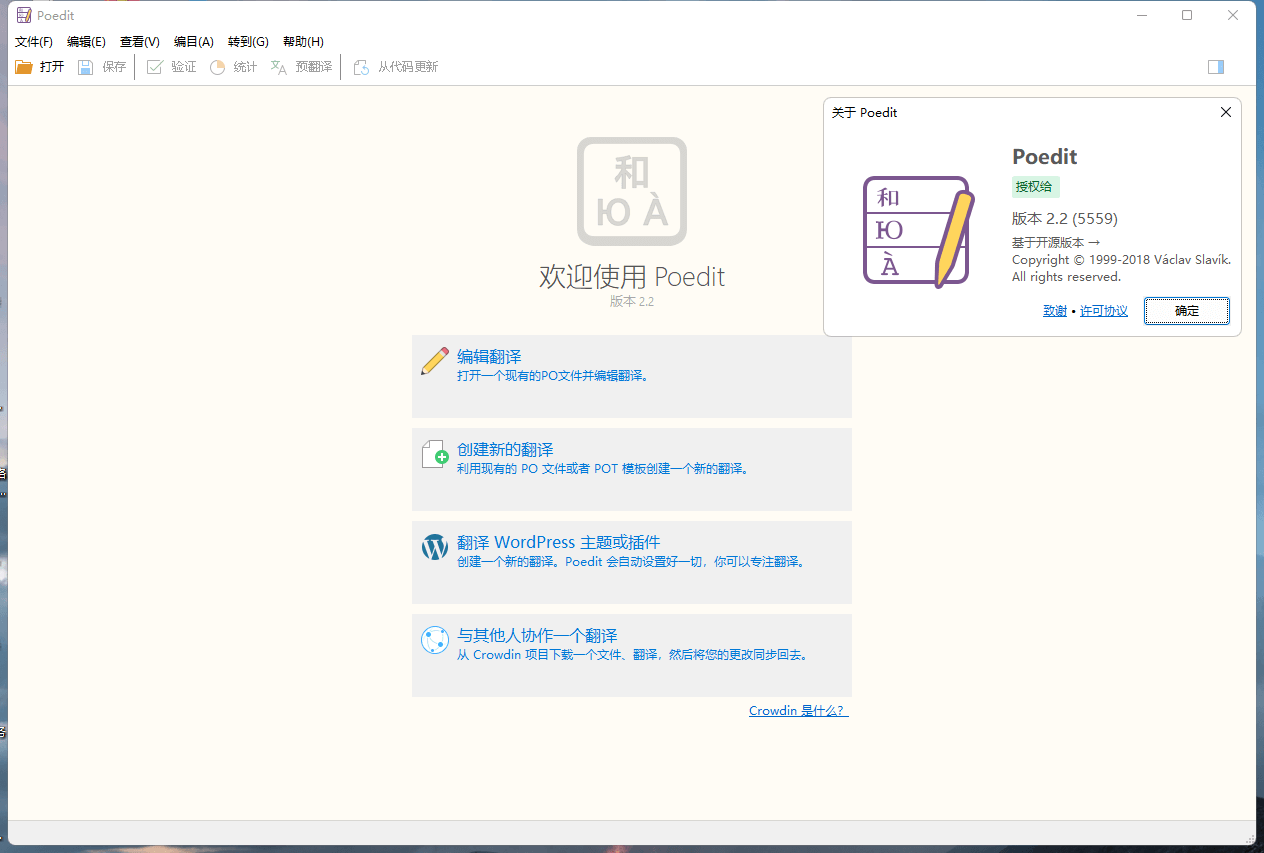The width and height of the screenshot is (1264, 853).
Task: Click the pencil icon beside 编辑翻译
Action: pyautogui.click(x=434, y=361)
